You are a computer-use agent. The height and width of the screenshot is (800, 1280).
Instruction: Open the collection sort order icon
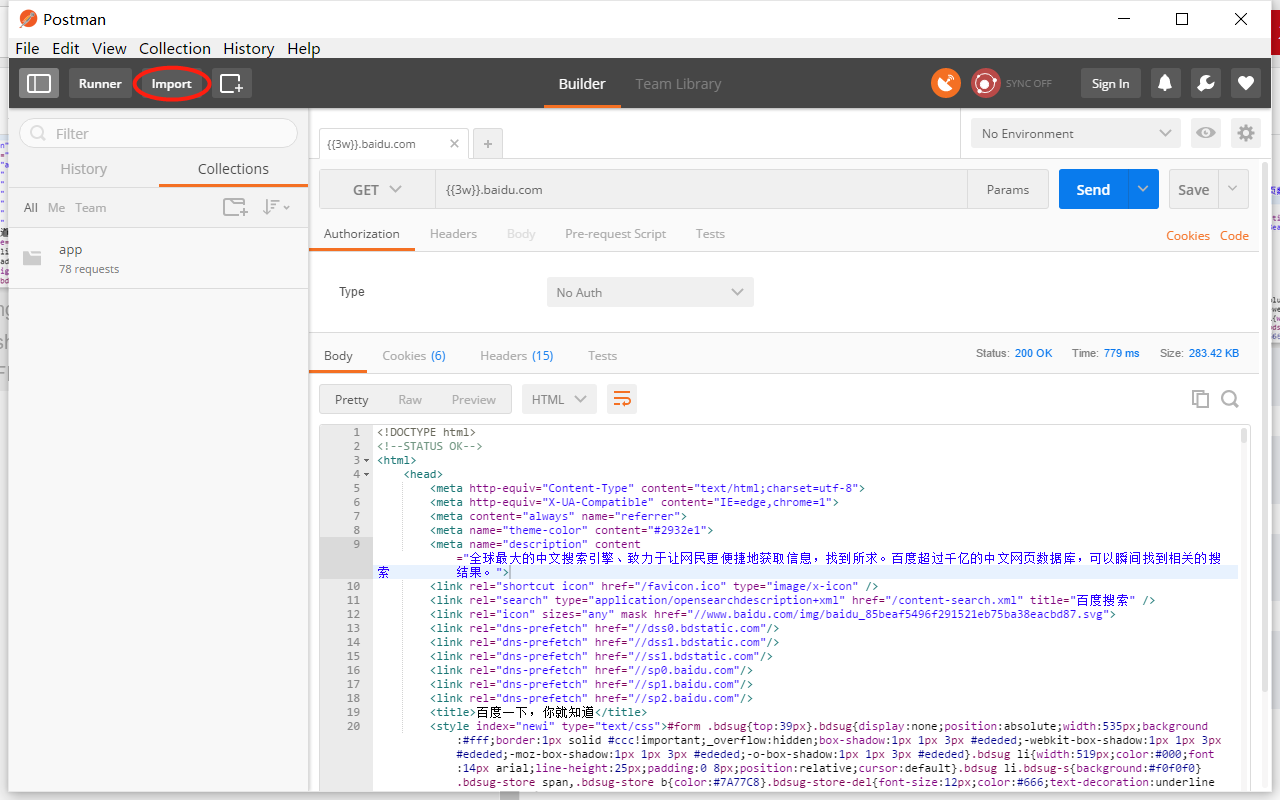(x=276, y=207)
